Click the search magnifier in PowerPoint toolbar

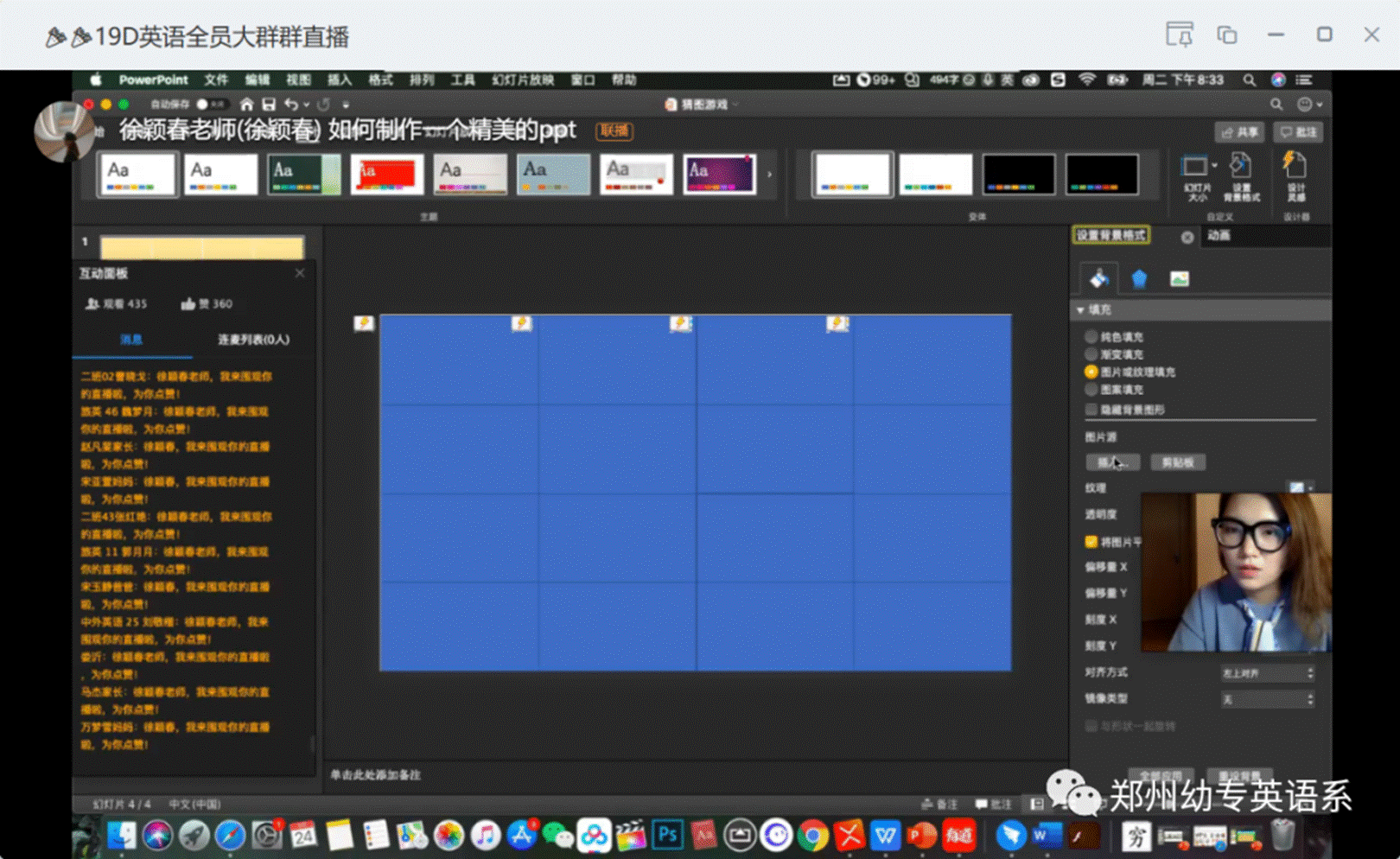(x=1276, y=105)
